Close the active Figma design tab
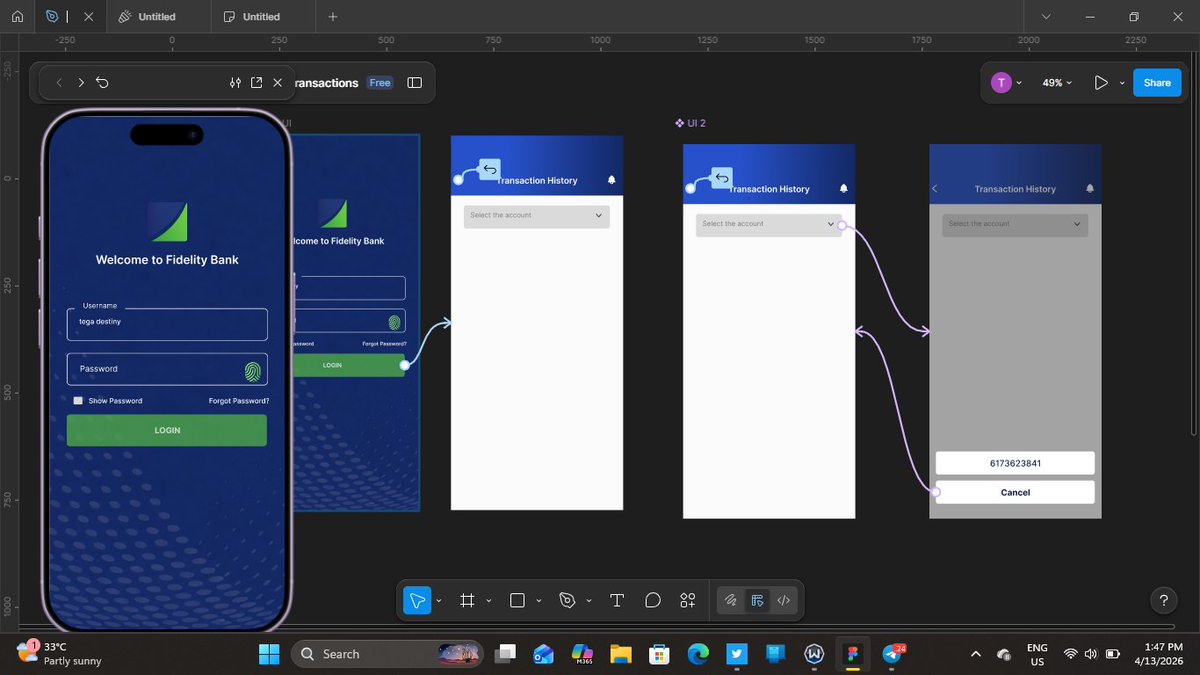This screenshot has width=1200, height=675. tap(88, 17)
